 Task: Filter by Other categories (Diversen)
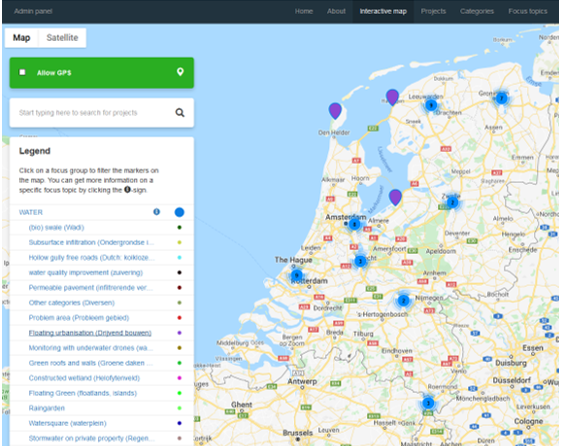coord(71,303)
